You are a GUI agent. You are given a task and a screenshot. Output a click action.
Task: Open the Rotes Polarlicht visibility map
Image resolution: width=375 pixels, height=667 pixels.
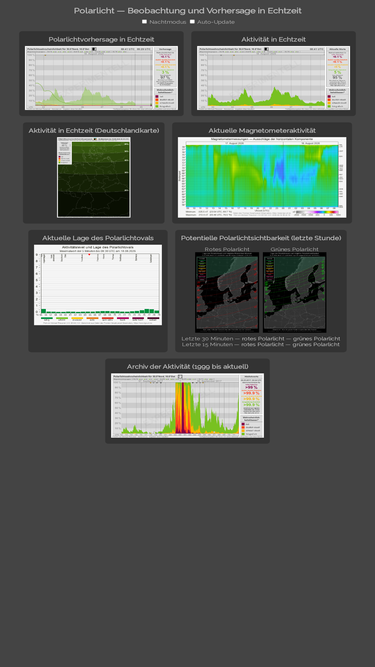pyautogui.click(x=227, y=293)
